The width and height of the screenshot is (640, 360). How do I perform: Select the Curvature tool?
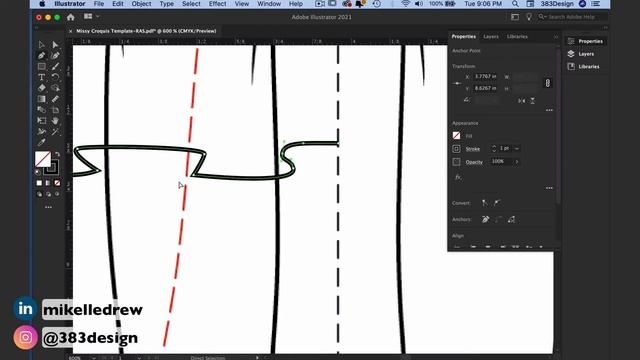[x=56, y=56]
